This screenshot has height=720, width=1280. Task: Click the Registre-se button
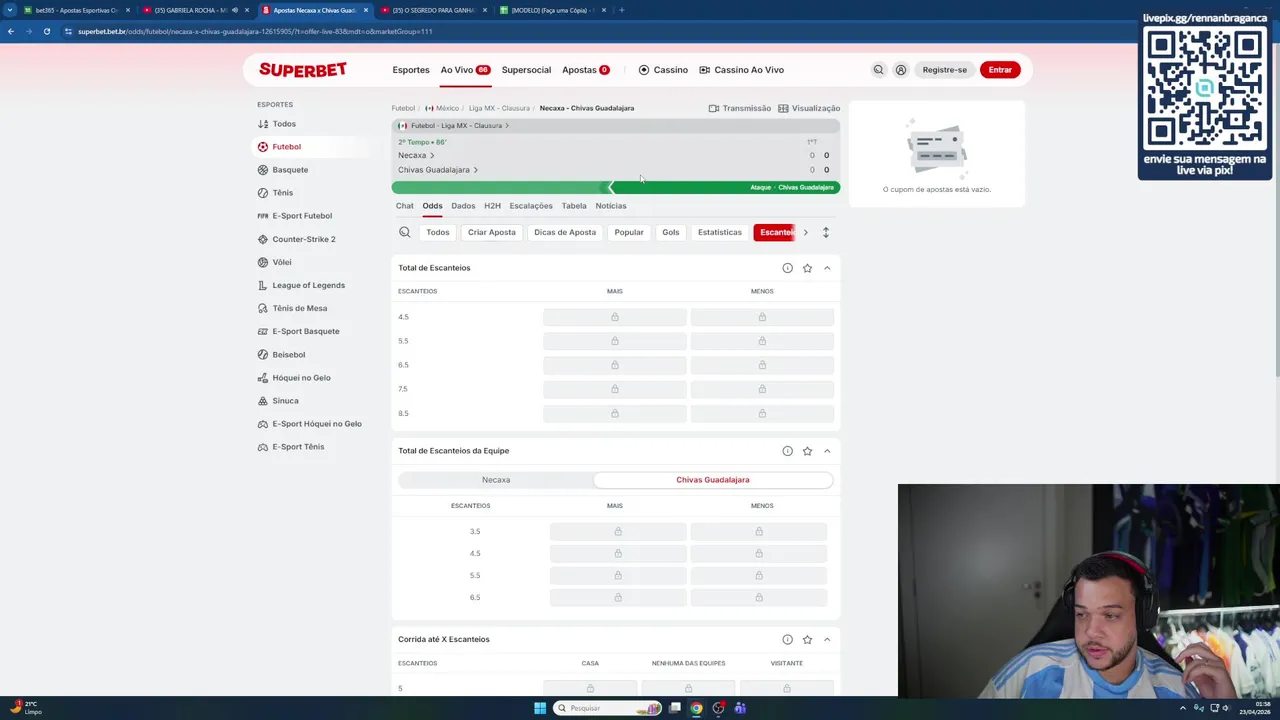click(945, 70)
